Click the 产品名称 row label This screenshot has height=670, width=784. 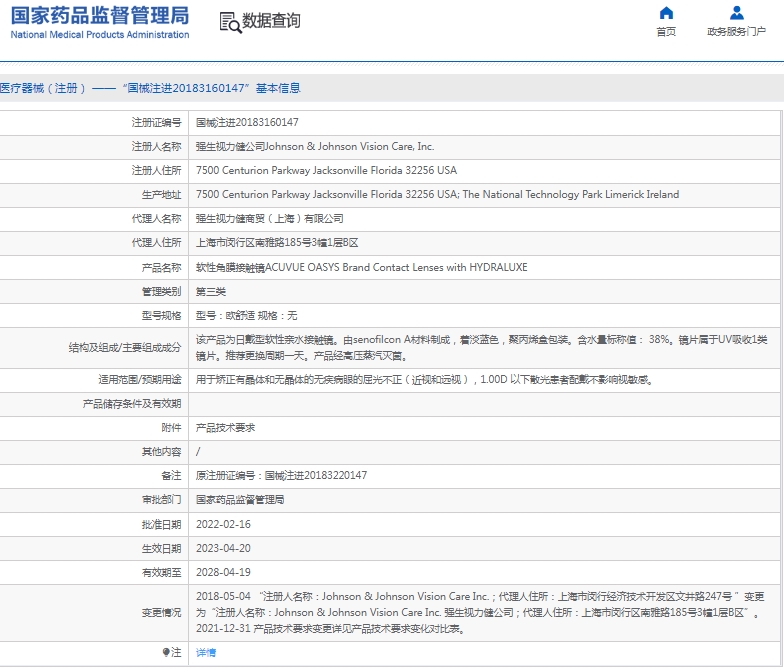click(x=162, y=268)
